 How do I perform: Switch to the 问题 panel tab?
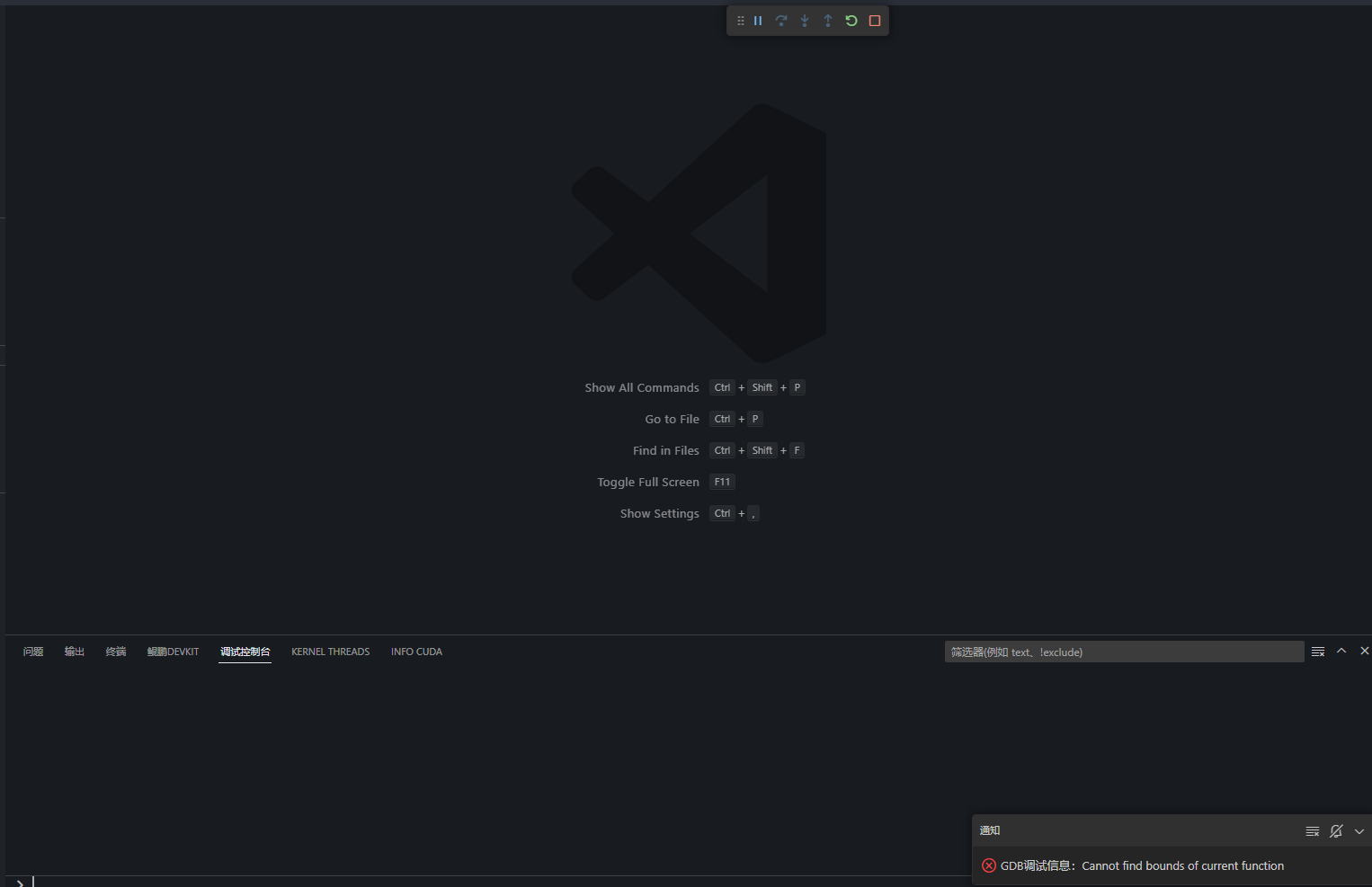33,652
